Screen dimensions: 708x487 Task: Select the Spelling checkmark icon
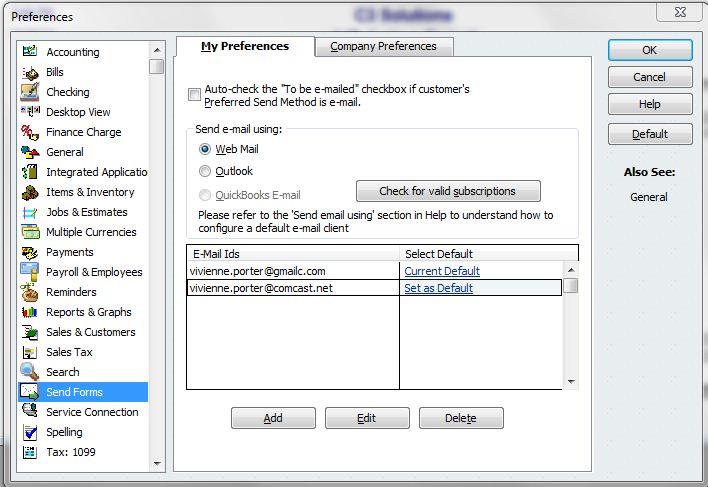(x=30, y=432)
